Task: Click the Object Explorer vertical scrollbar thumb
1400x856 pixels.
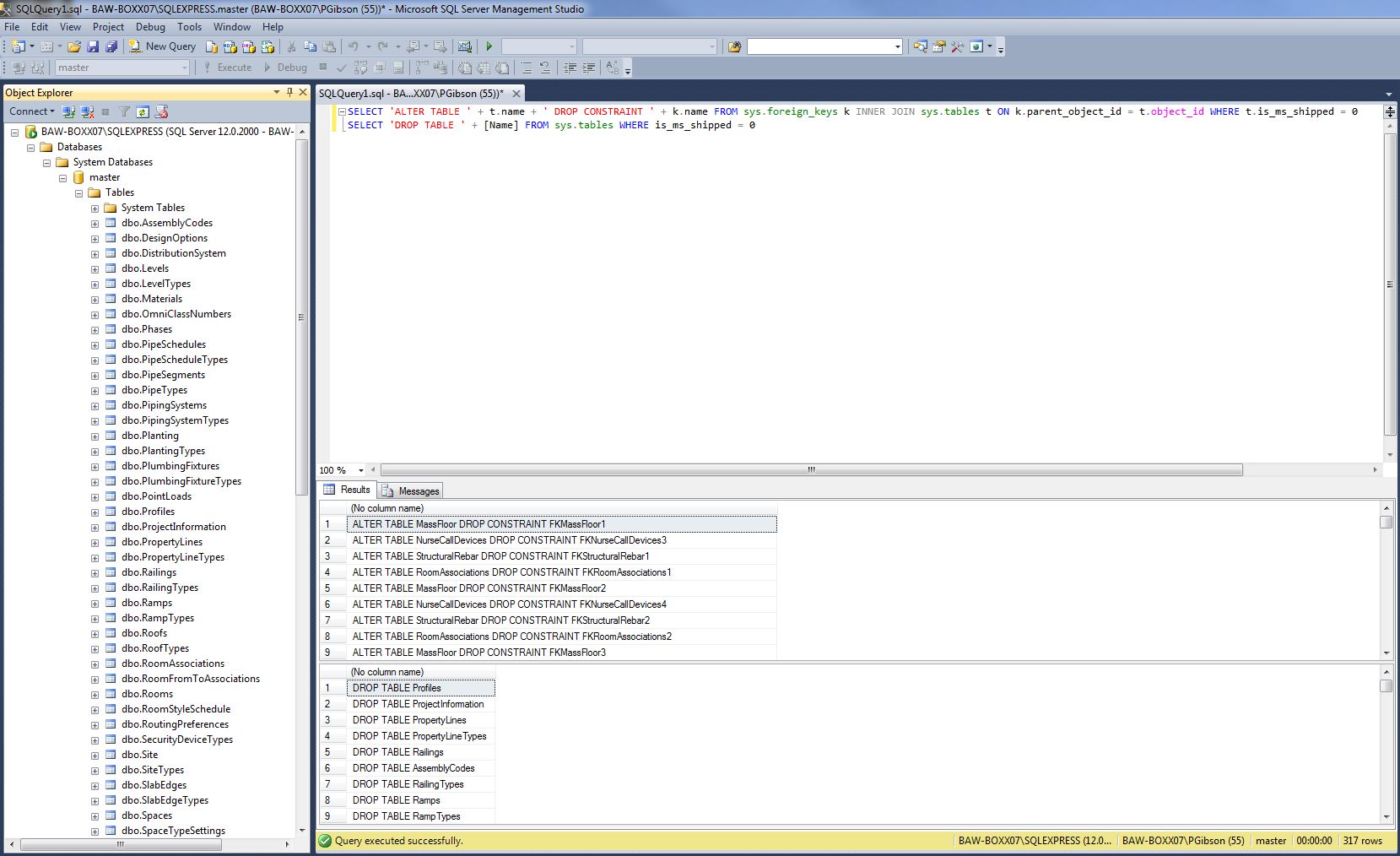Action: pos(301,316)
